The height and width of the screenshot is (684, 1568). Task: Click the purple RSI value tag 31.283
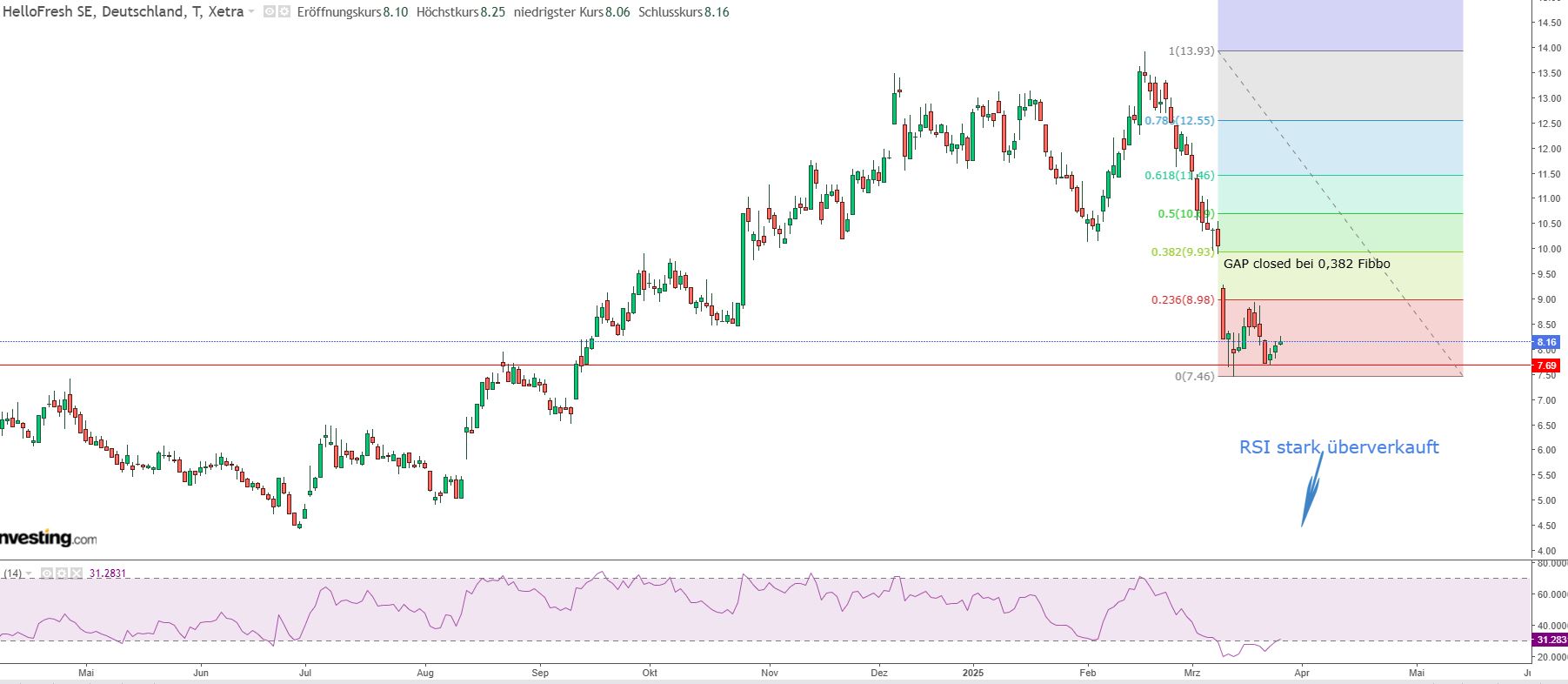[1548, 640]
